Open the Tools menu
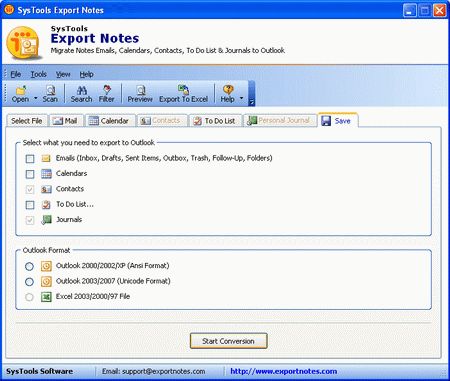 pos(38,74)
